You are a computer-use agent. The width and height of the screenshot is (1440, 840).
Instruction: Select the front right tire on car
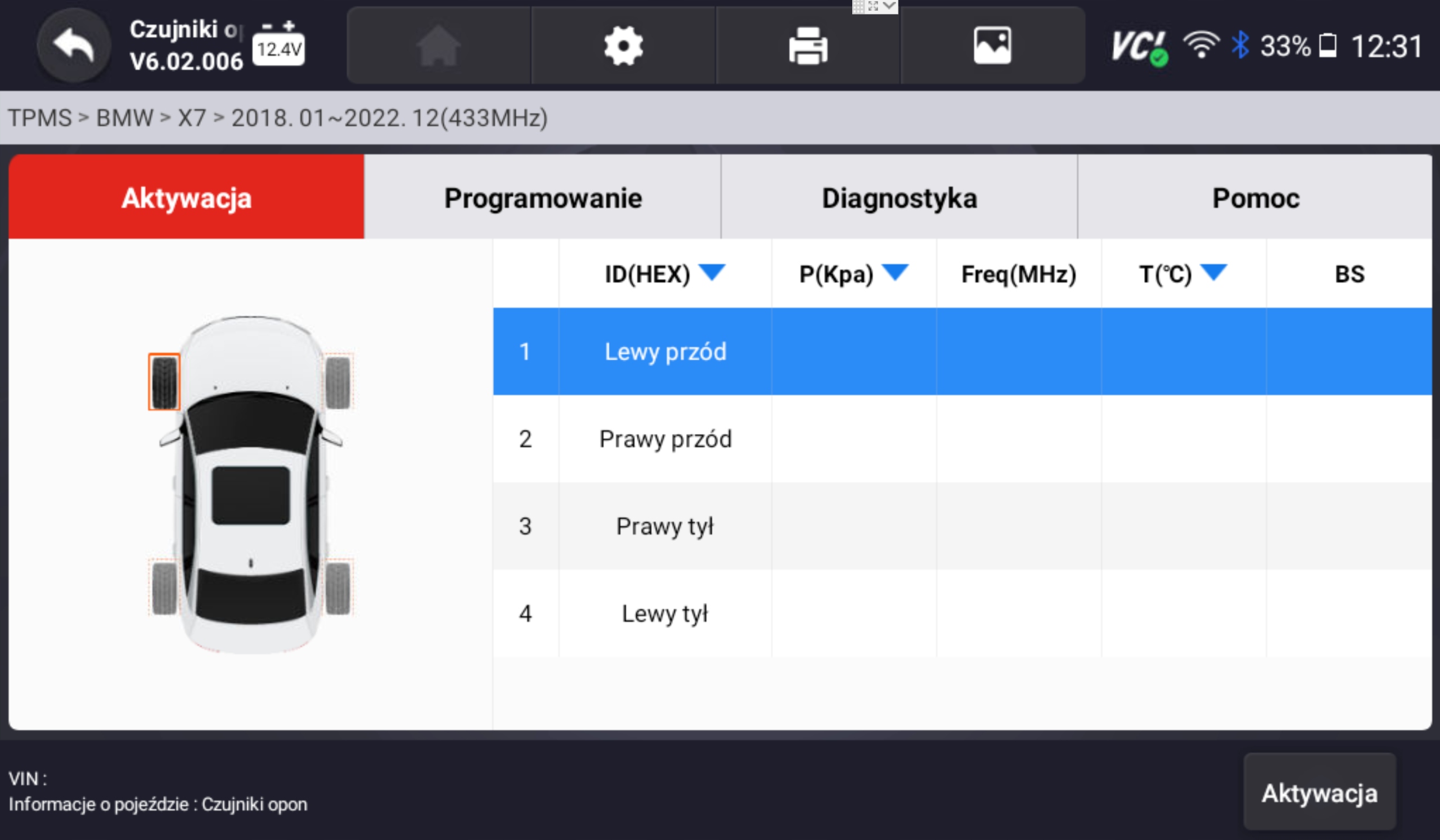pos(337,381)
